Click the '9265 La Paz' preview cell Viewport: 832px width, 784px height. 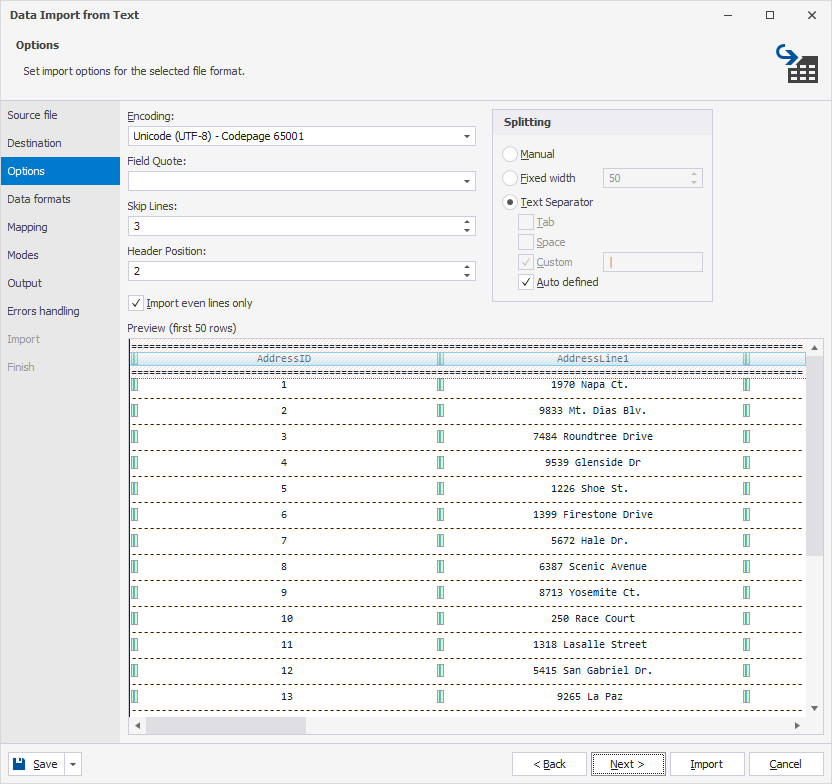point(590,697)
